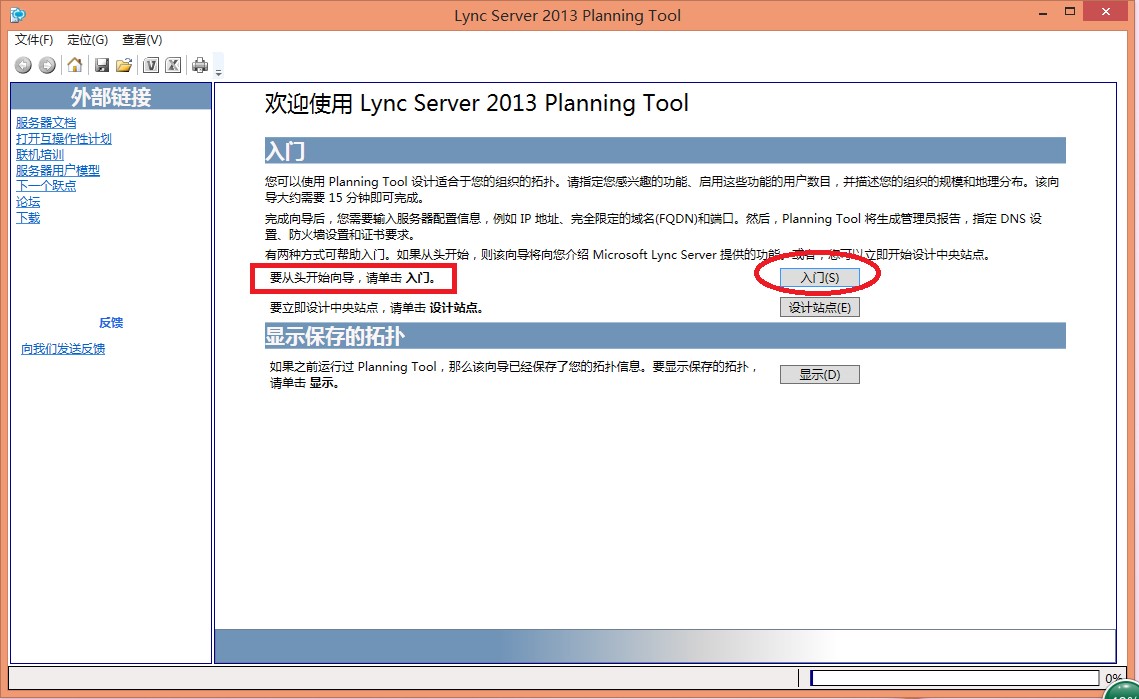The width and height of the screenshot is (1139, 699).
Task: Click the 向我们发送反馈 link
Action: [63, 349]
